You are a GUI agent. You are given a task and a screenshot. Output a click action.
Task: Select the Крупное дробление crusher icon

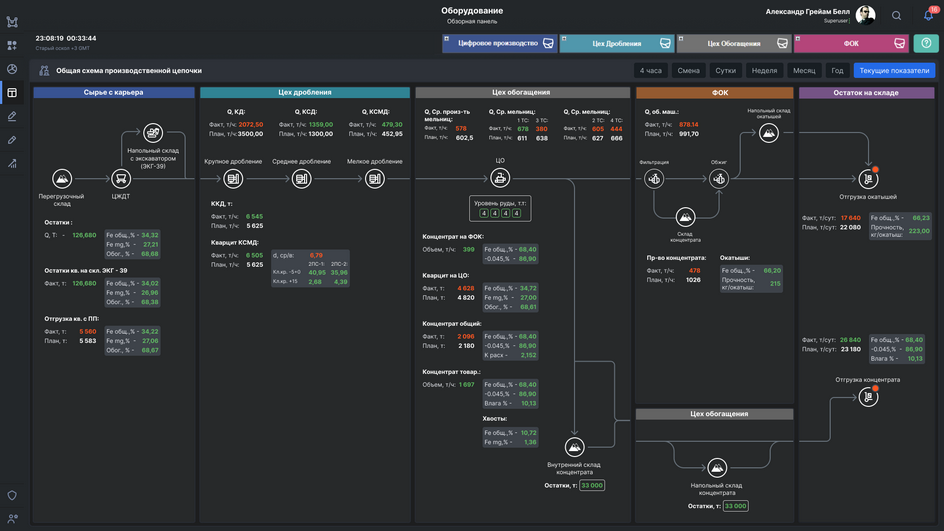click(233, 179)
